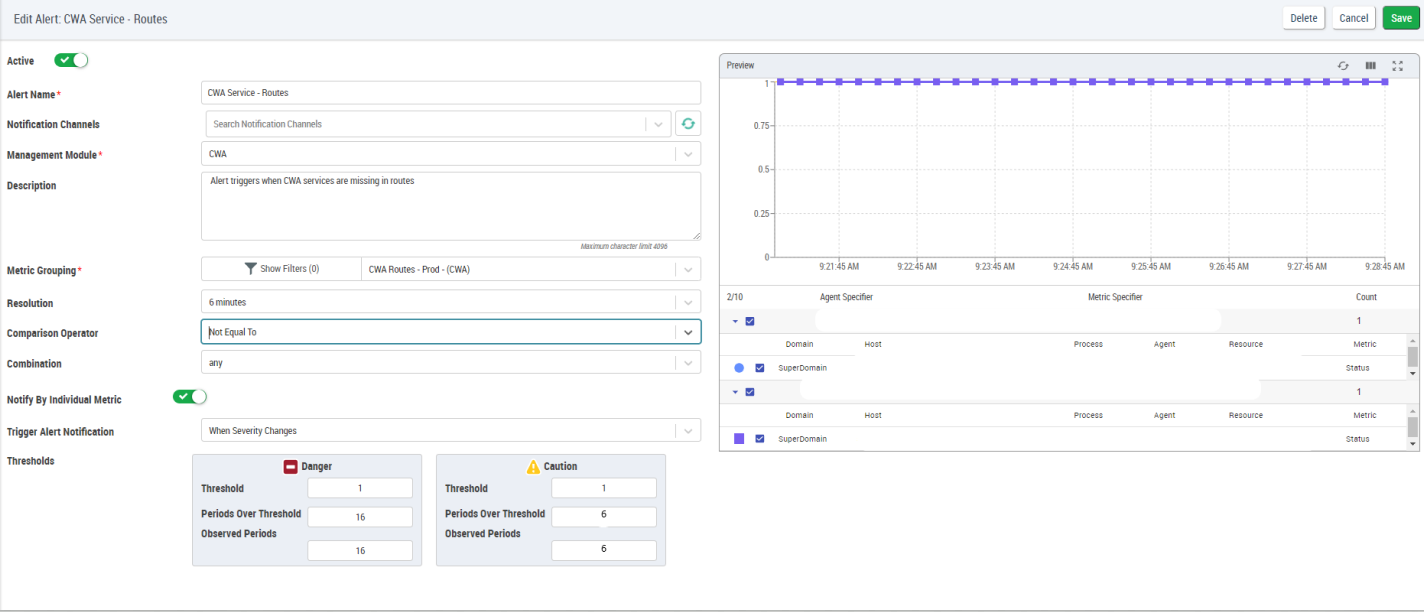Disable Notify By Individual Metric toggle
Viewport: 1424px width, 612px height.
(189, 397)
